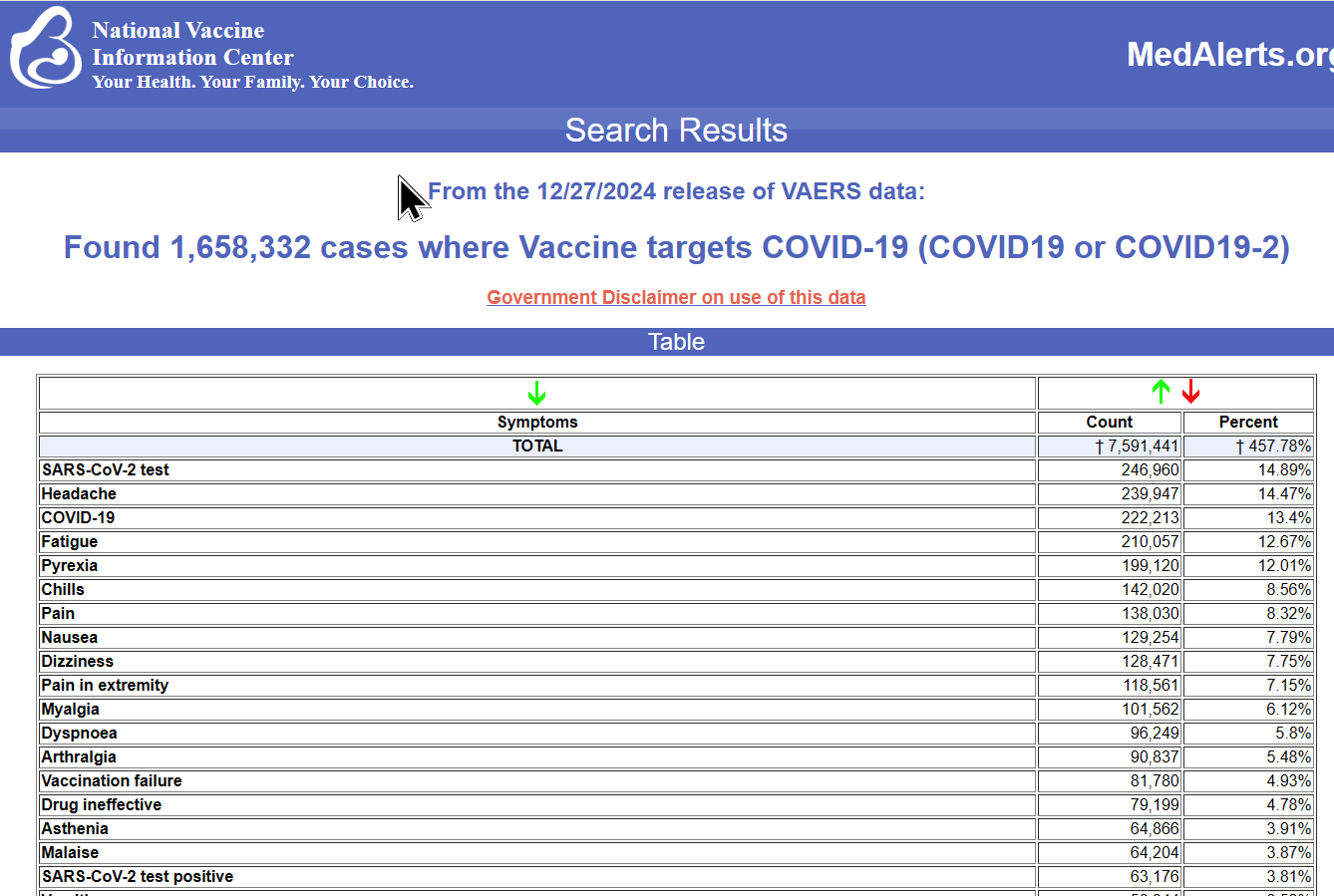Click the TOTAL row label
Viewport: 1334px width, 896px height.
pyautogui.click(x=536, y=446)
